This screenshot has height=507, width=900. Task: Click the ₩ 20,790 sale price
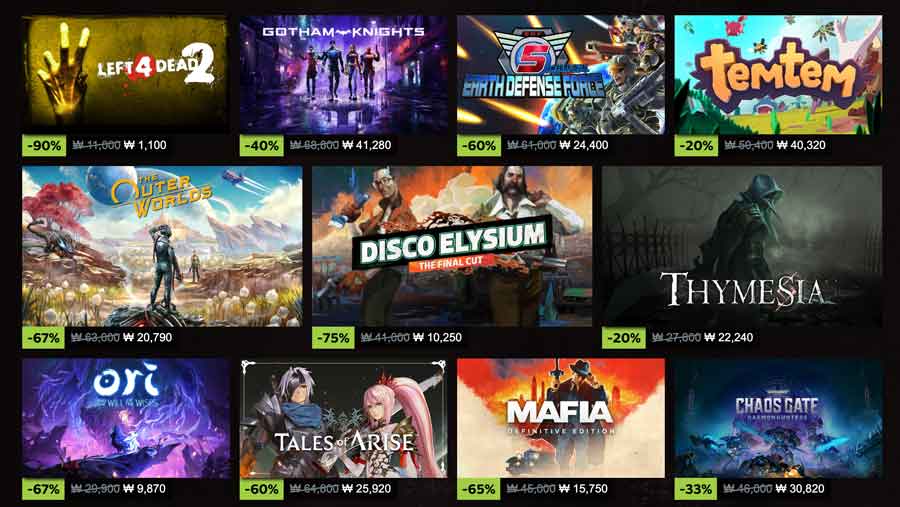point(148,338)
